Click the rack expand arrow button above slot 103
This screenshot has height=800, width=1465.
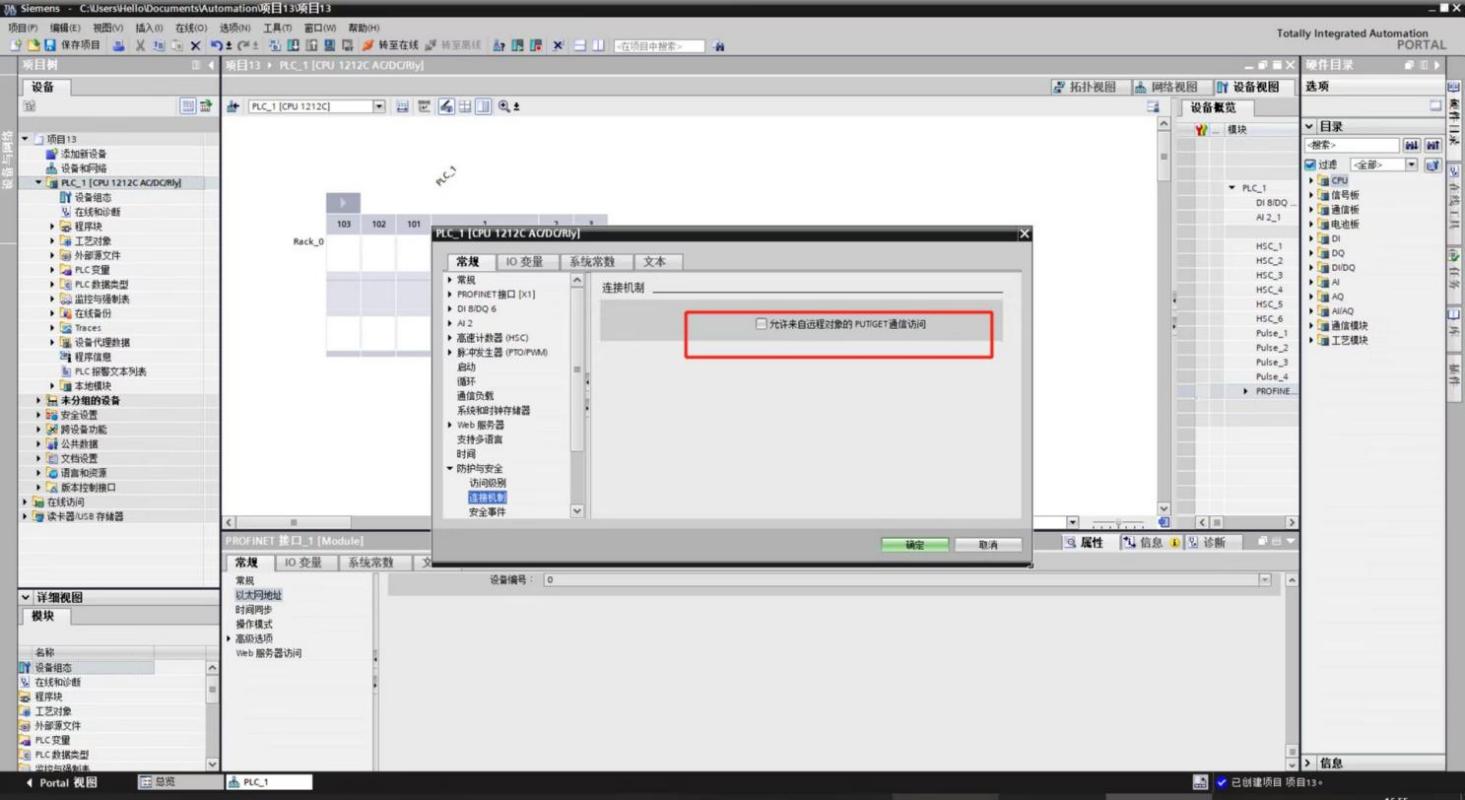point(343,203)
